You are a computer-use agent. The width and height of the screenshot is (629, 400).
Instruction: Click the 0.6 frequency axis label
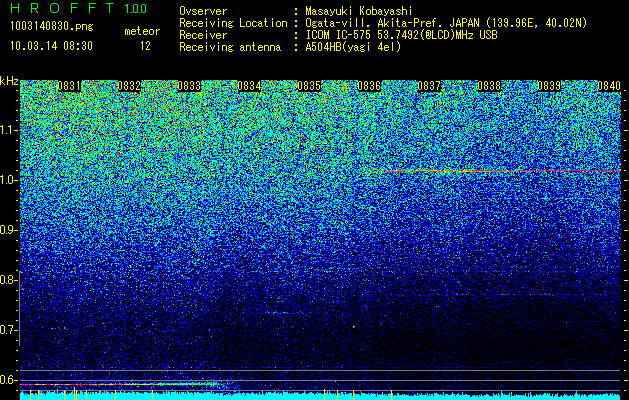(x=7, y=380)
